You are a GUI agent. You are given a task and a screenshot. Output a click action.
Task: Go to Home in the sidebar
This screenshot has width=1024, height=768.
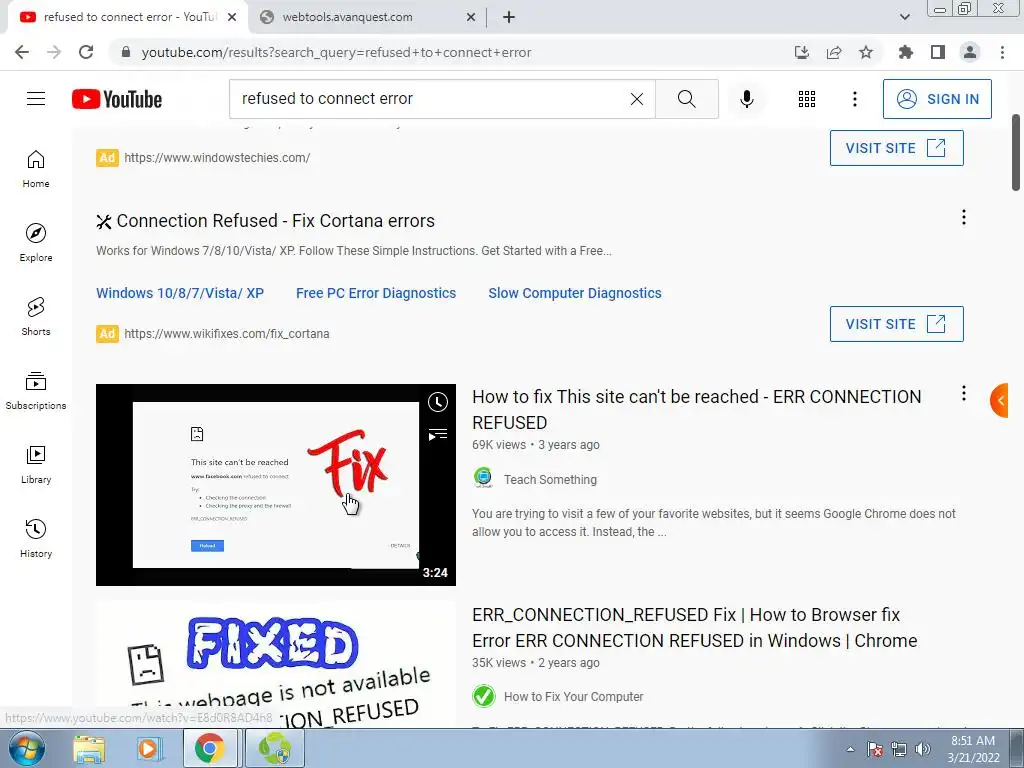tap(36, 168)
